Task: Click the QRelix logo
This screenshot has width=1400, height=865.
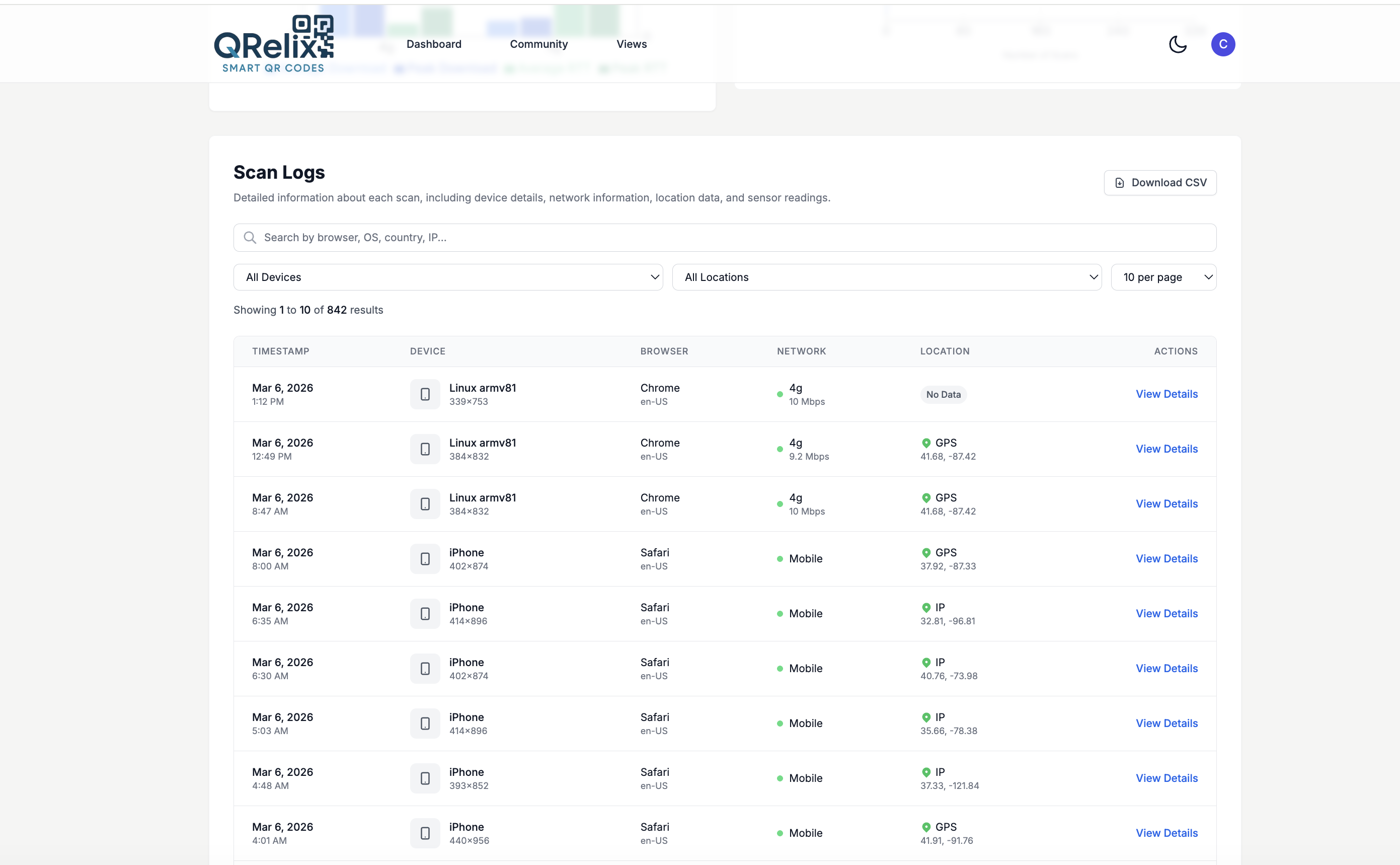Action: (273, 44)
